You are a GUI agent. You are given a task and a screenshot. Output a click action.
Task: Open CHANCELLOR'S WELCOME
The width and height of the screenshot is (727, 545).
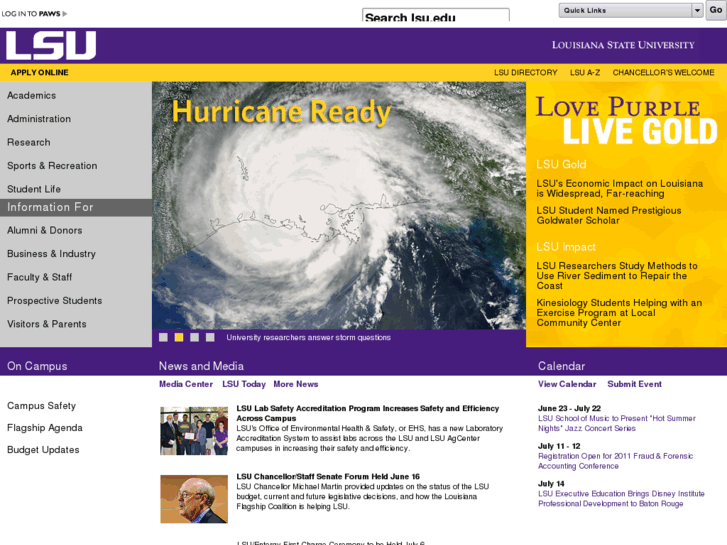point(663,72)
